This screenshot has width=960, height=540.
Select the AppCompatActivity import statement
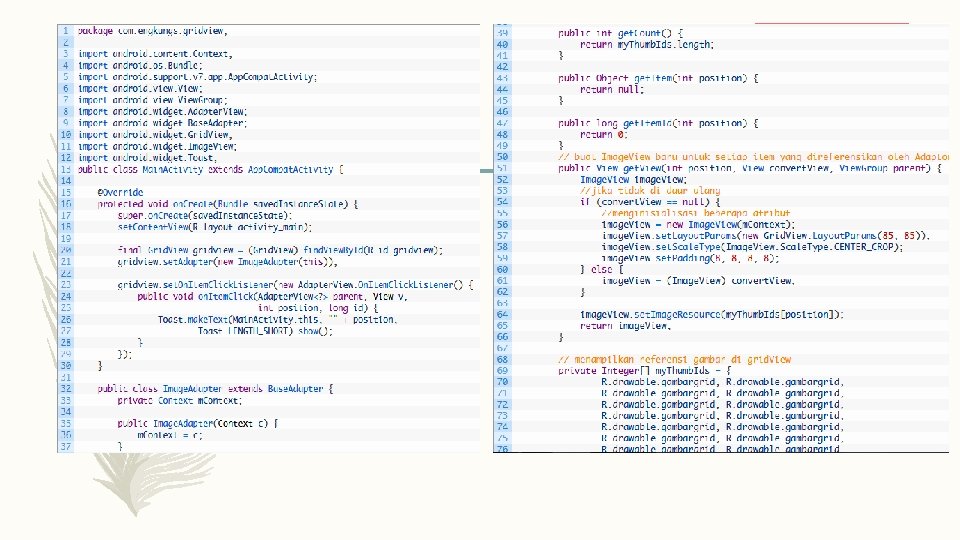click(197, 77)
